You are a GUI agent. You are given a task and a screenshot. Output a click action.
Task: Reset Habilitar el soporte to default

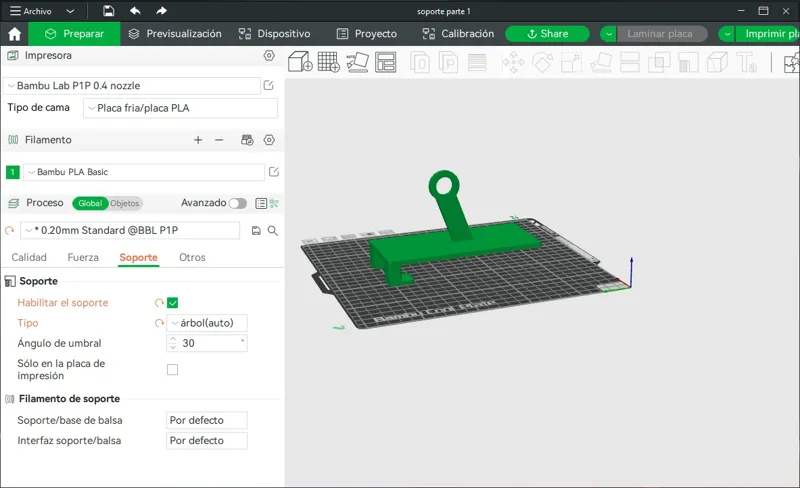(159, 303)
